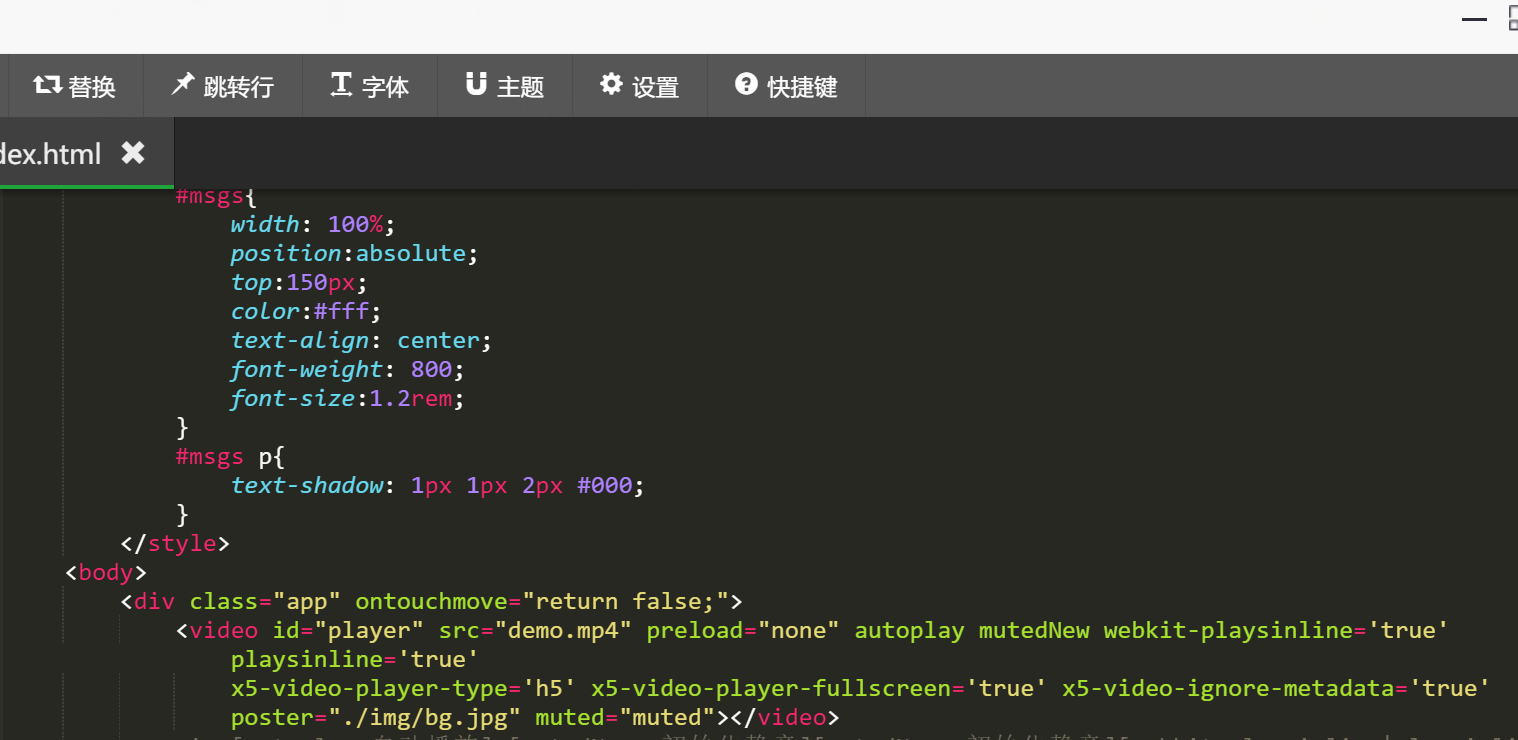Click the text-align: center line
The width and height of the screenshot is (1518, 740).
click(360, 341)
